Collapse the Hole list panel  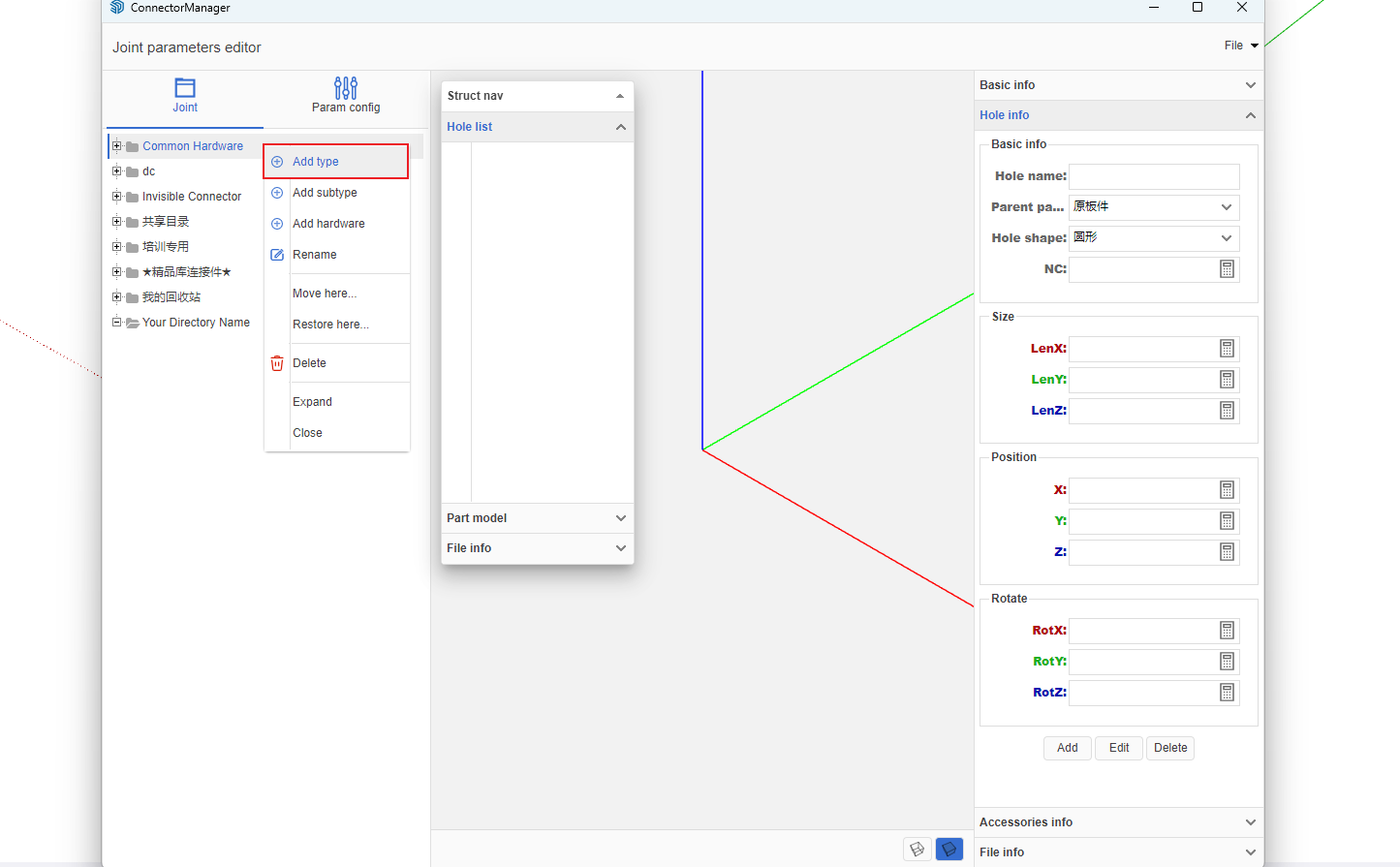coord(620,127)
